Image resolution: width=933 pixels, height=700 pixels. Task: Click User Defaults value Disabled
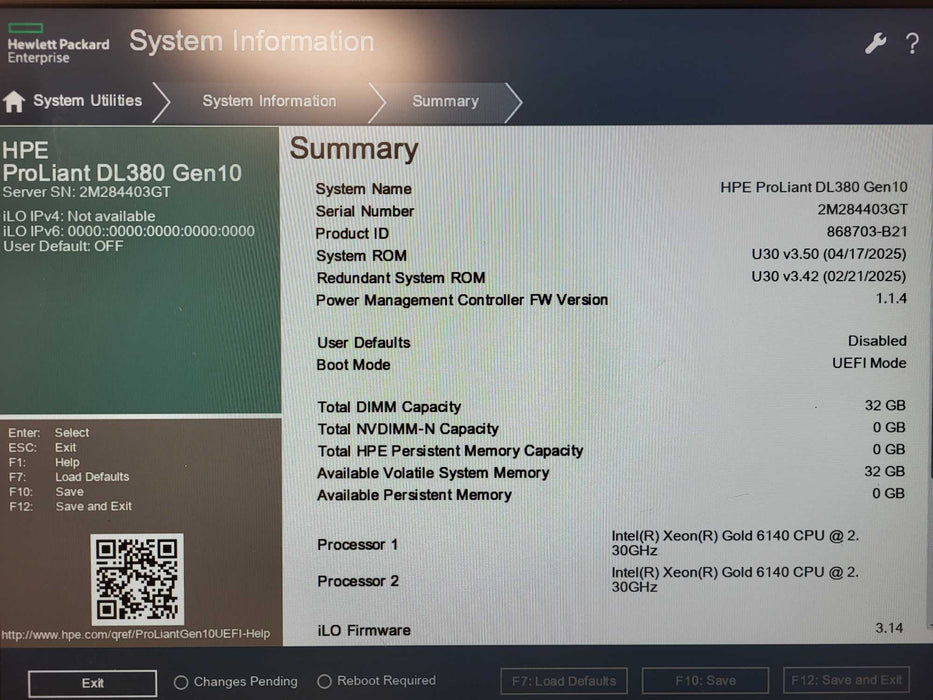[877, 341]
